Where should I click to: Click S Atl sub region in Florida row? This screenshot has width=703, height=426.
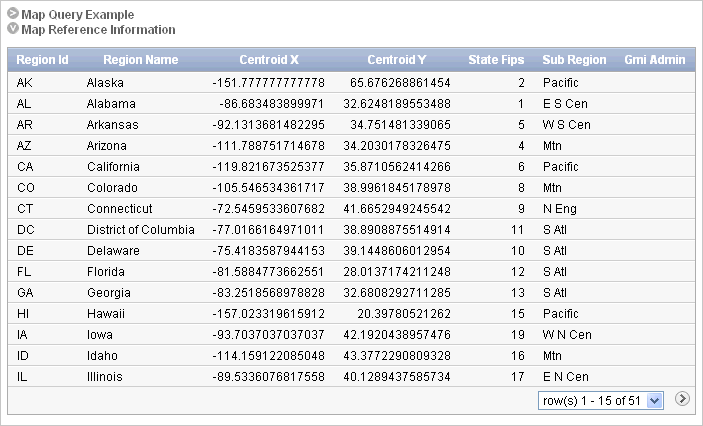tap(555, 272)
